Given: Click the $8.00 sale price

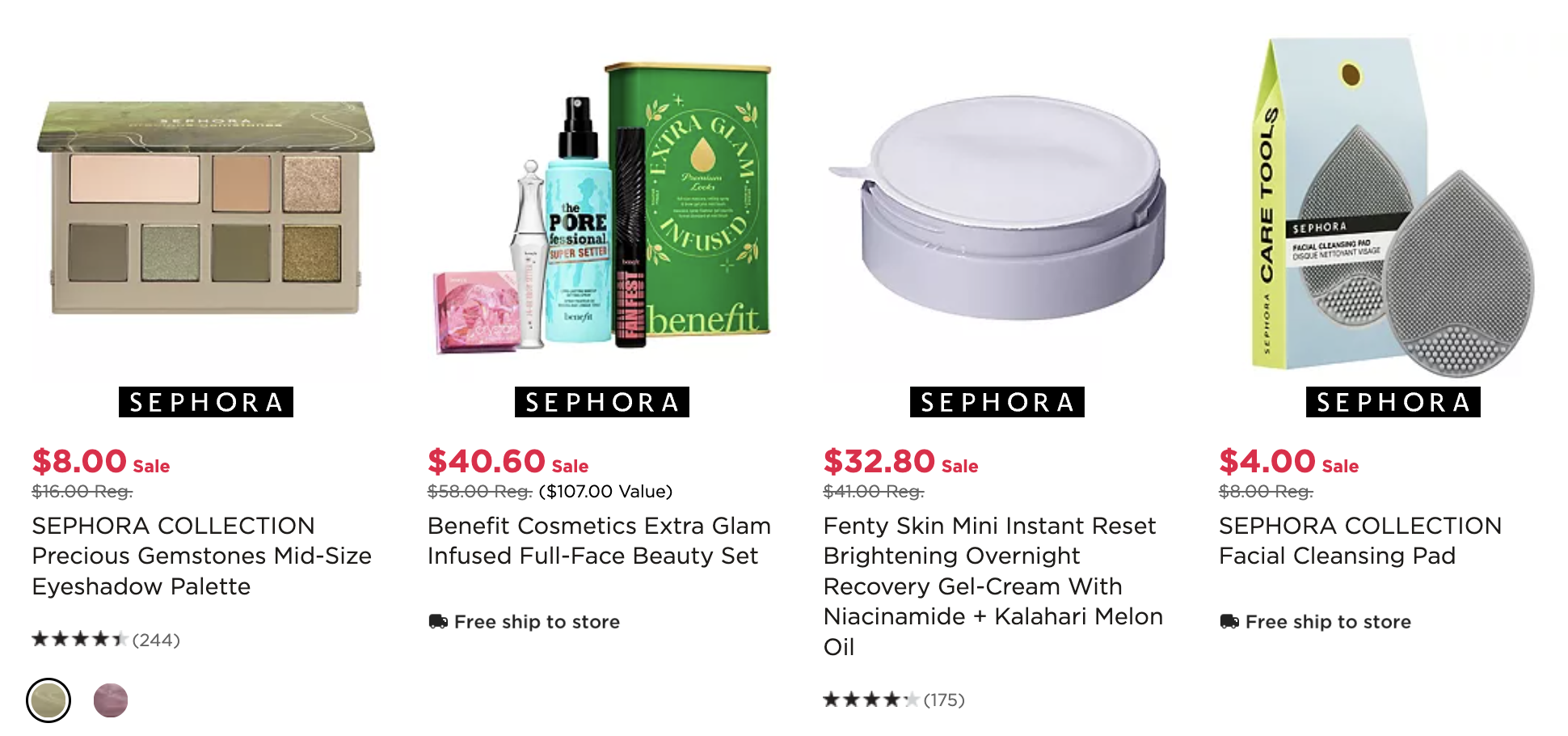Looking at the screenshot, I should point(79,461).
